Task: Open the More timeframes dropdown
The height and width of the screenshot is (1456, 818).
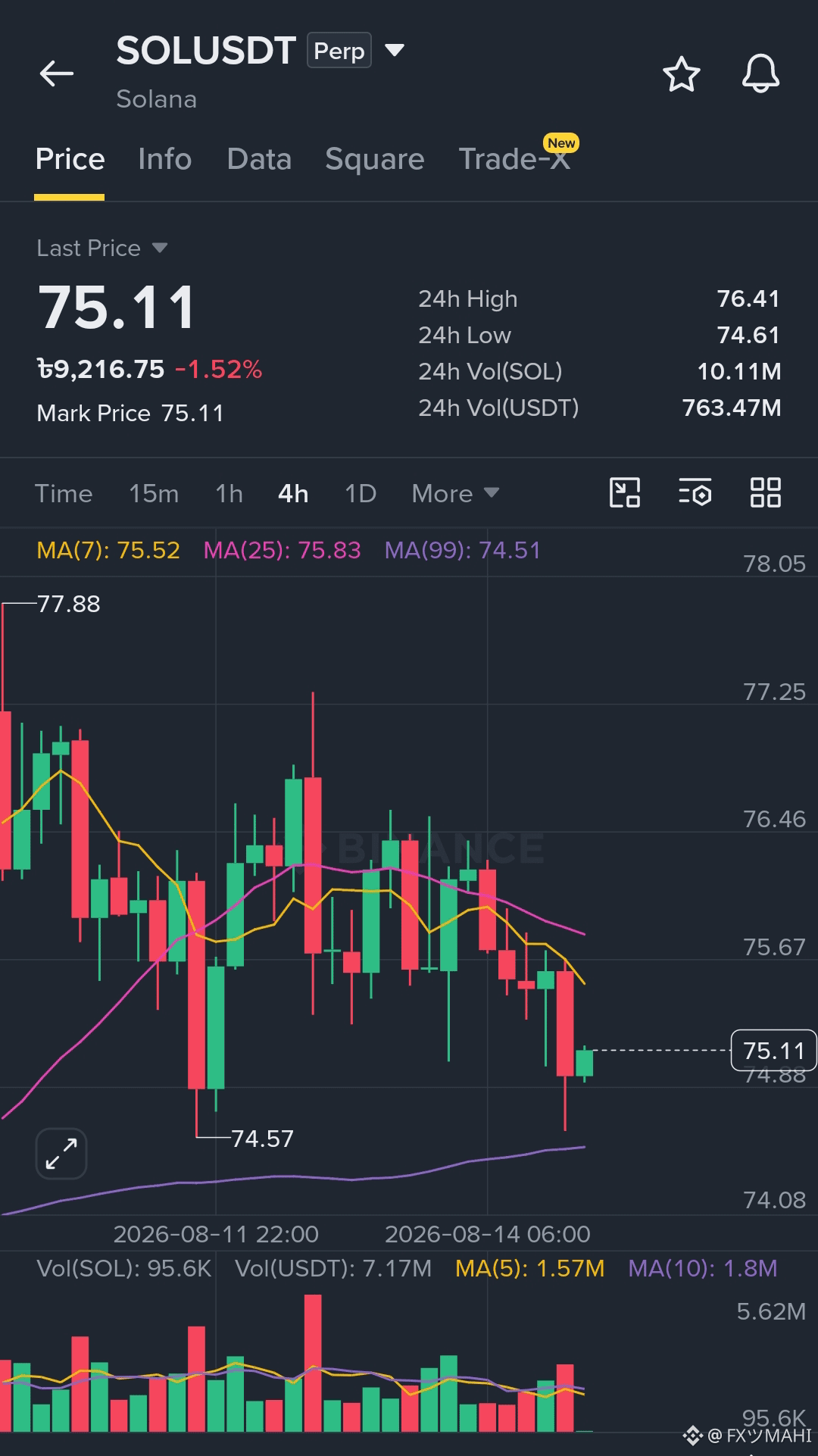Action: coord(455,494)
